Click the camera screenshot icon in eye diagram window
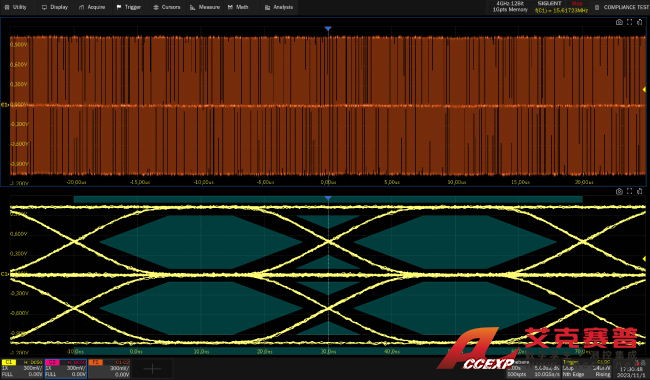650x380 pixels. pyautogui.click(x=619, y=191)
